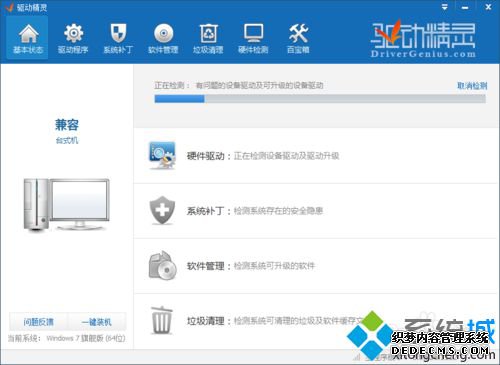Open 垃圾清理 recycle tab
Viewport: 500px width, 365px height.
(x=208, y=38)
